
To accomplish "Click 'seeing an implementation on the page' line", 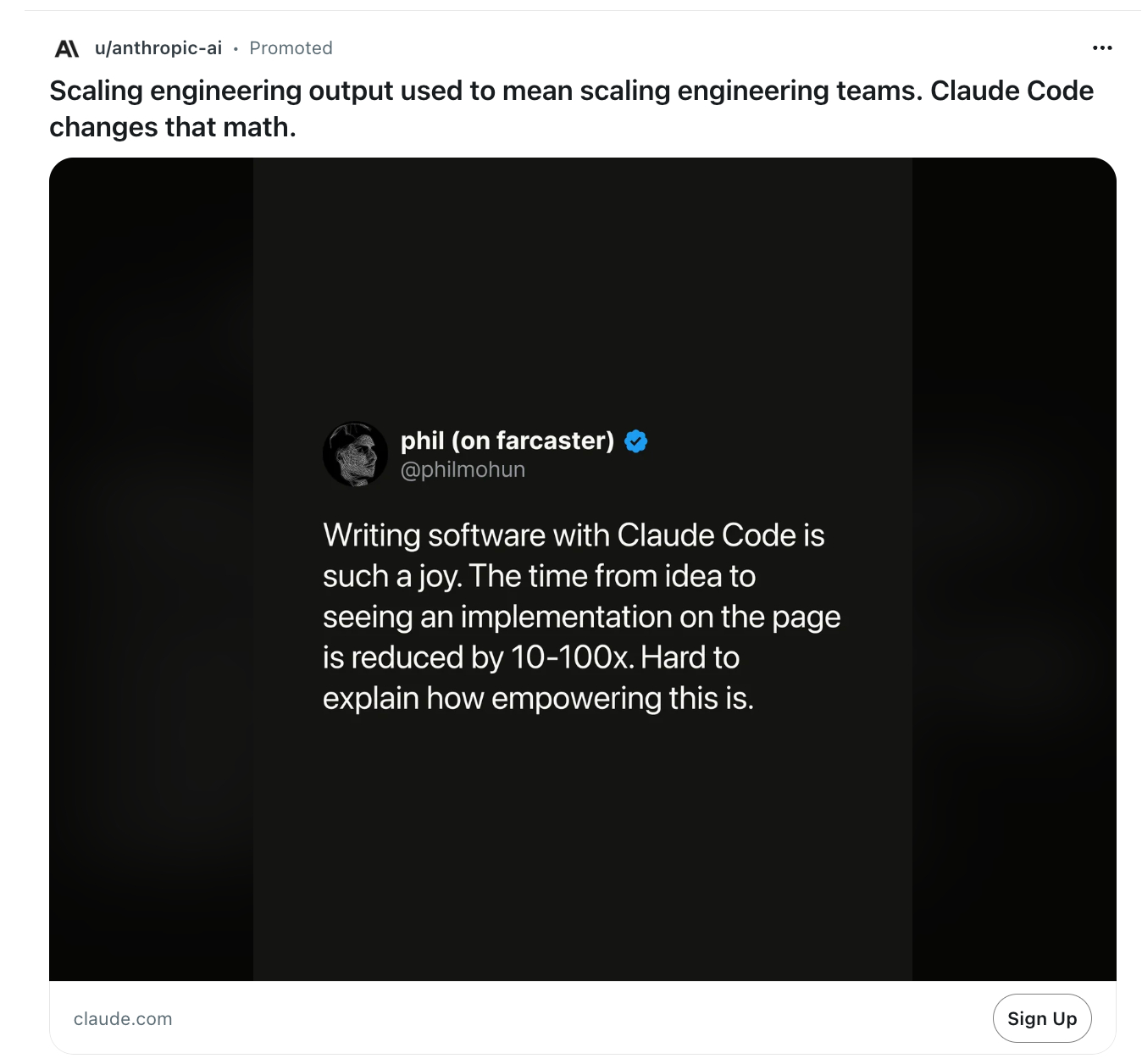I will 581,618.
